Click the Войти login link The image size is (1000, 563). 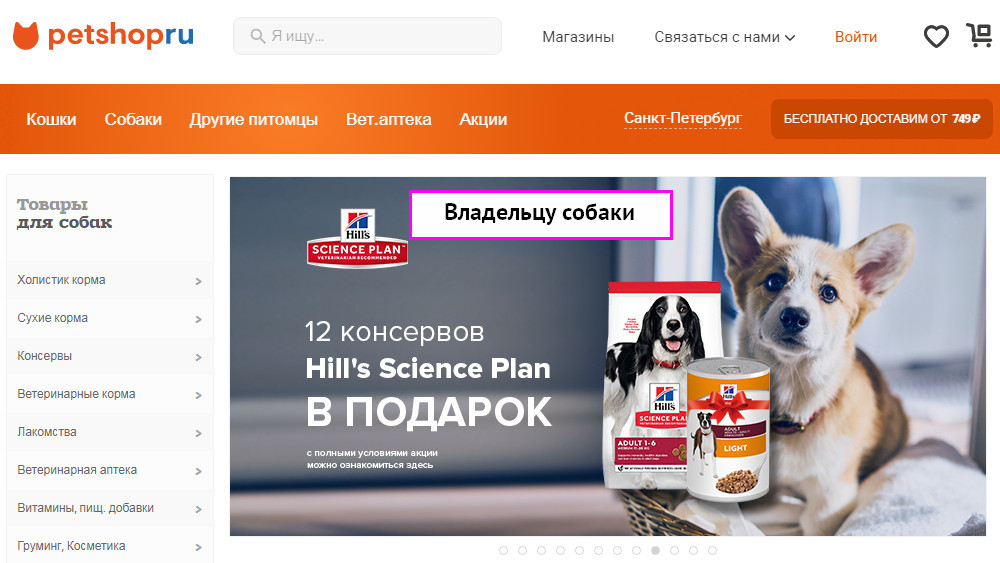click(x=856, y=37)
